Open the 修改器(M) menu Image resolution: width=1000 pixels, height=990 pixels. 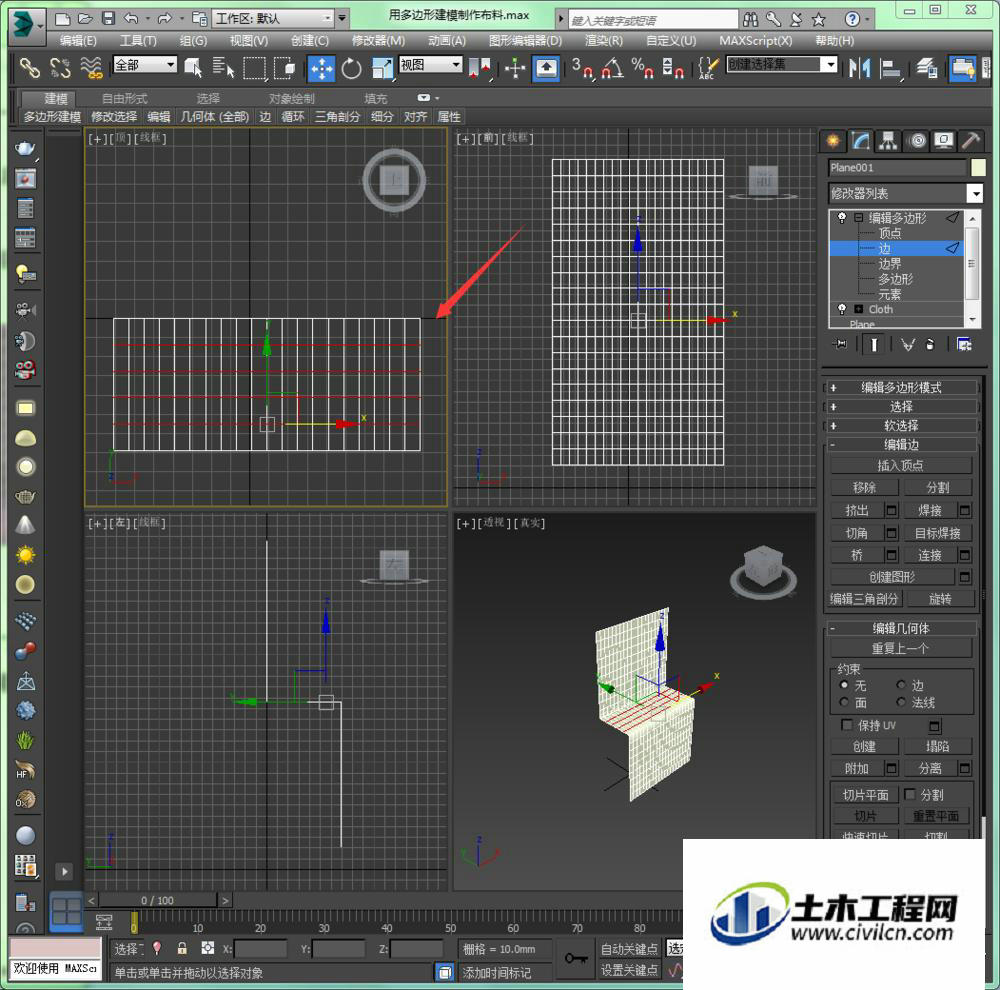tap(378, 41)
